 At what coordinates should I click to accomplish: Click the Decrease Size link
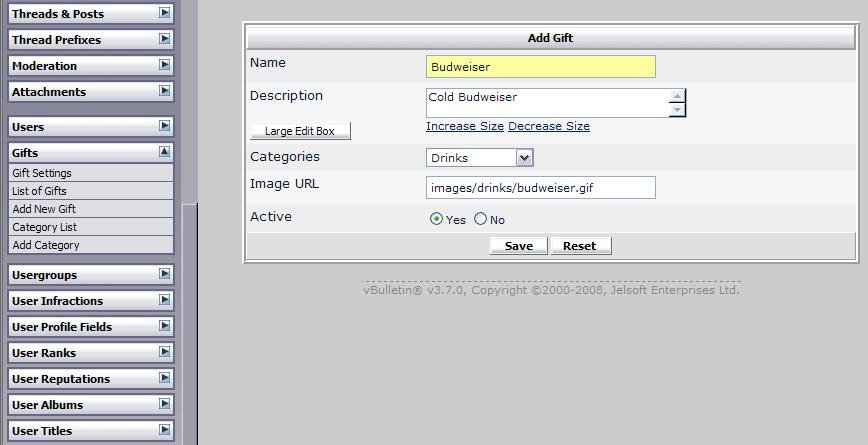click(x=549, y=126)
